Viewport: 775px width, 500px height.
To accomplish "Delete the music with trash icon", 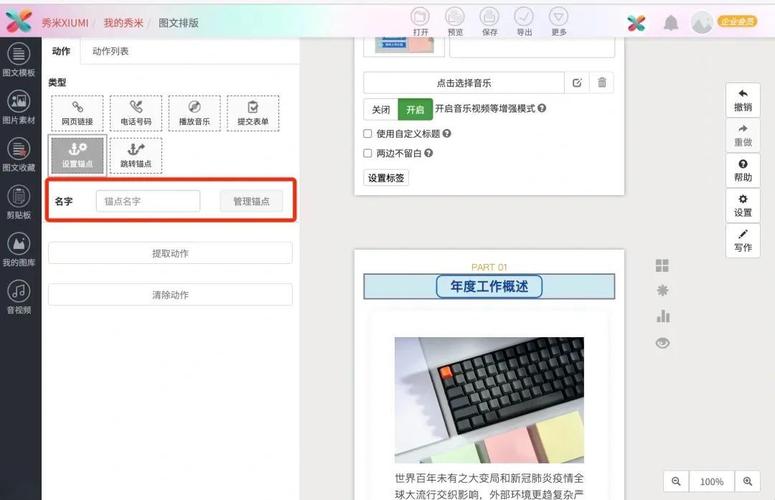I will pyautogui.click(x=602, y=83).
